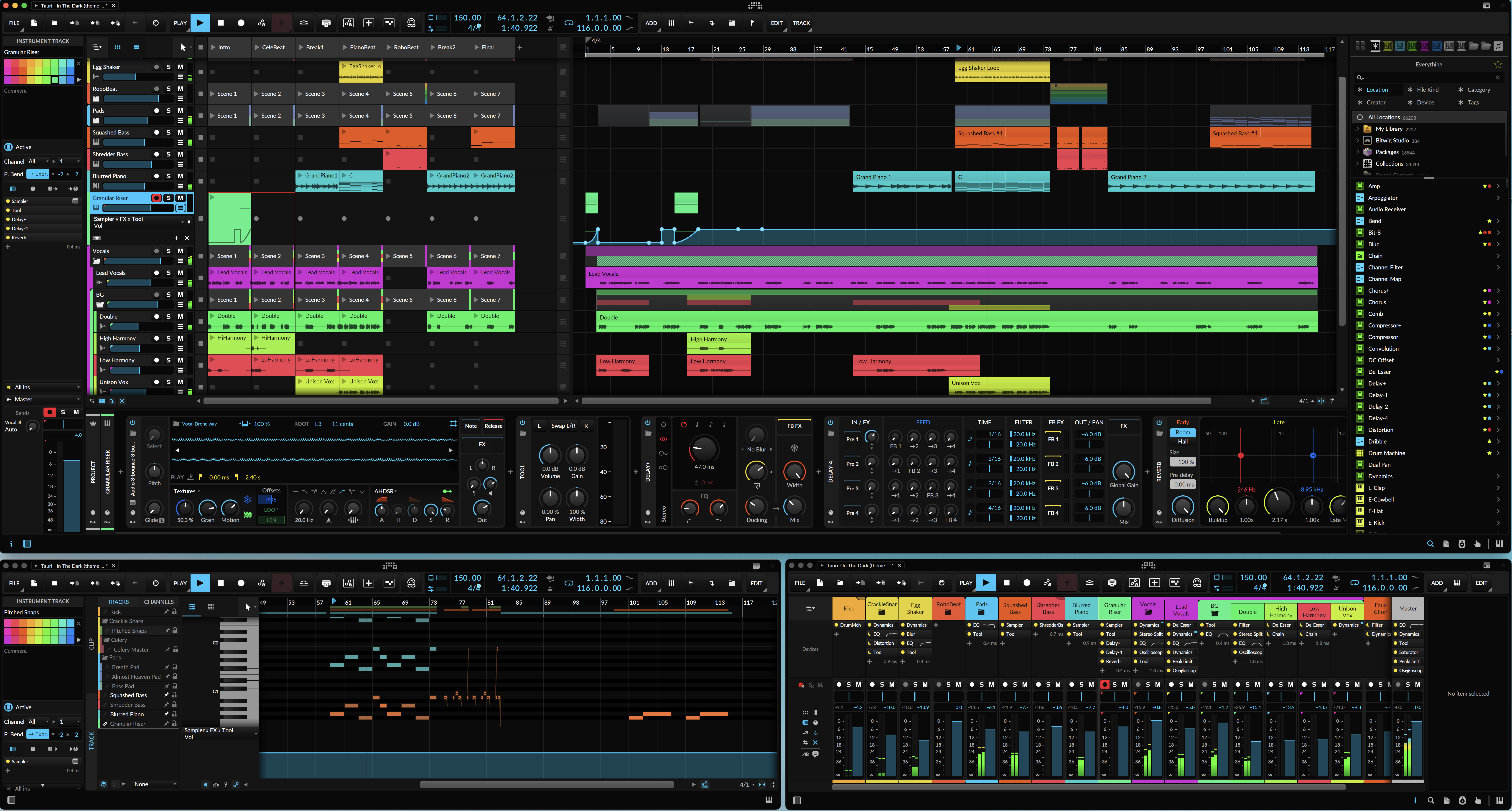Click the magnifier search icon in browser search field
The width and height of the screenshot is (1512, 811).
(x=1360, y=77)
